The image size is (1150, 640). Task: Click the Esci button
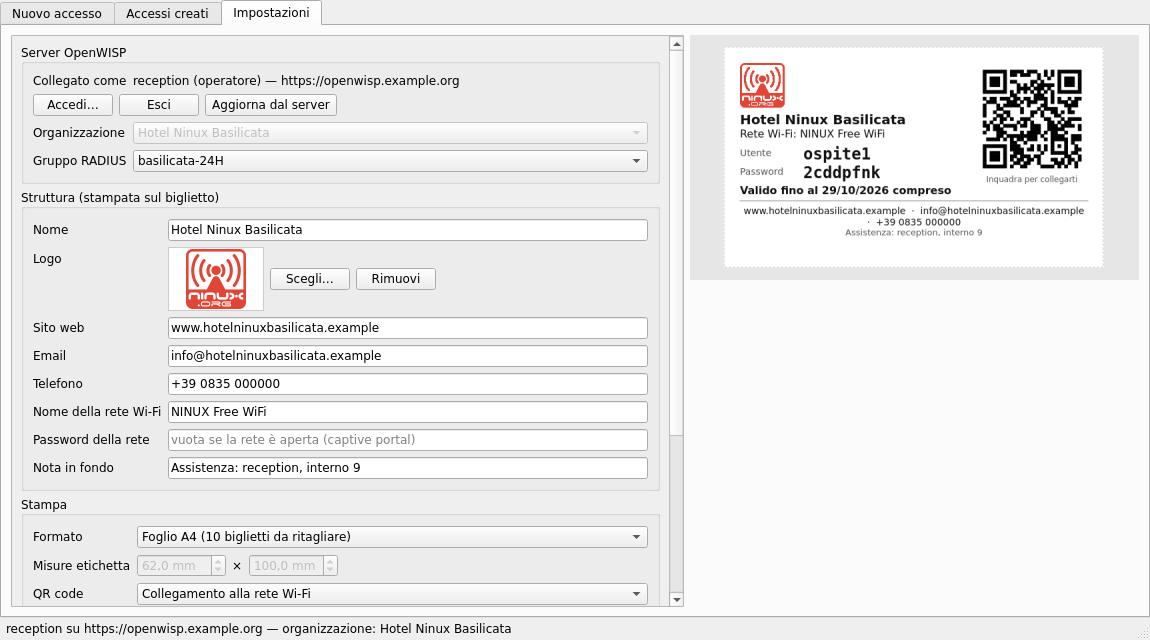point(158,105)
